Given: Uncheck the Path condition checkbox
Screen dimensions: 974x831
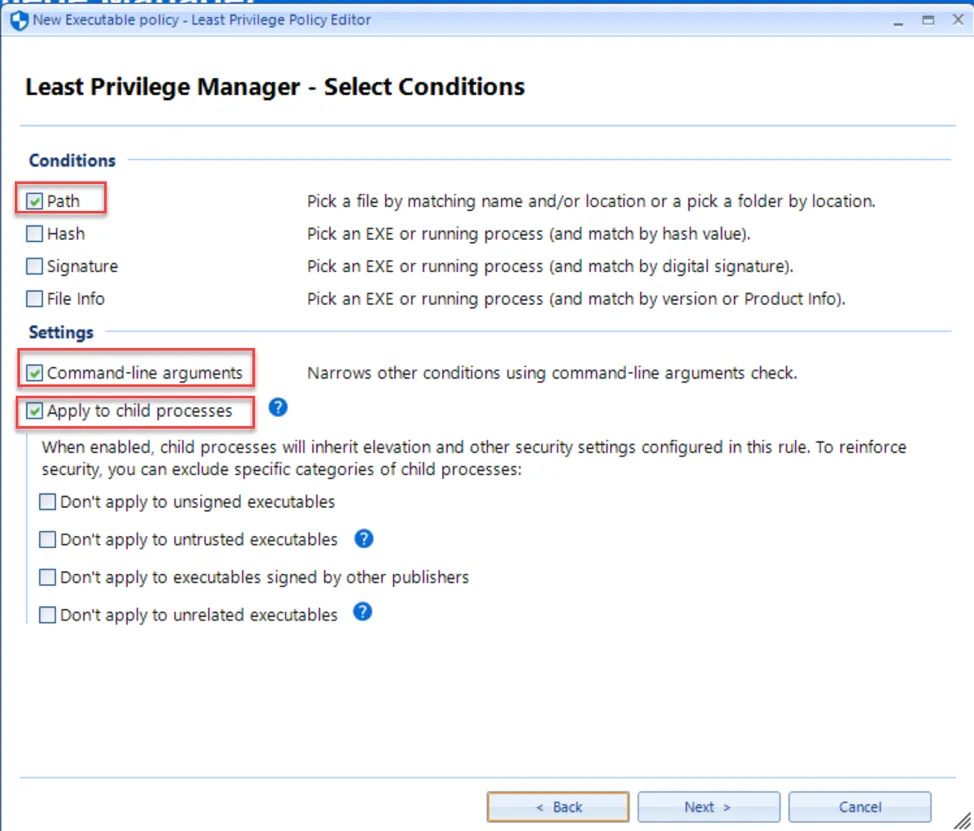Looking at the screenshot, I should click(35, 202).
